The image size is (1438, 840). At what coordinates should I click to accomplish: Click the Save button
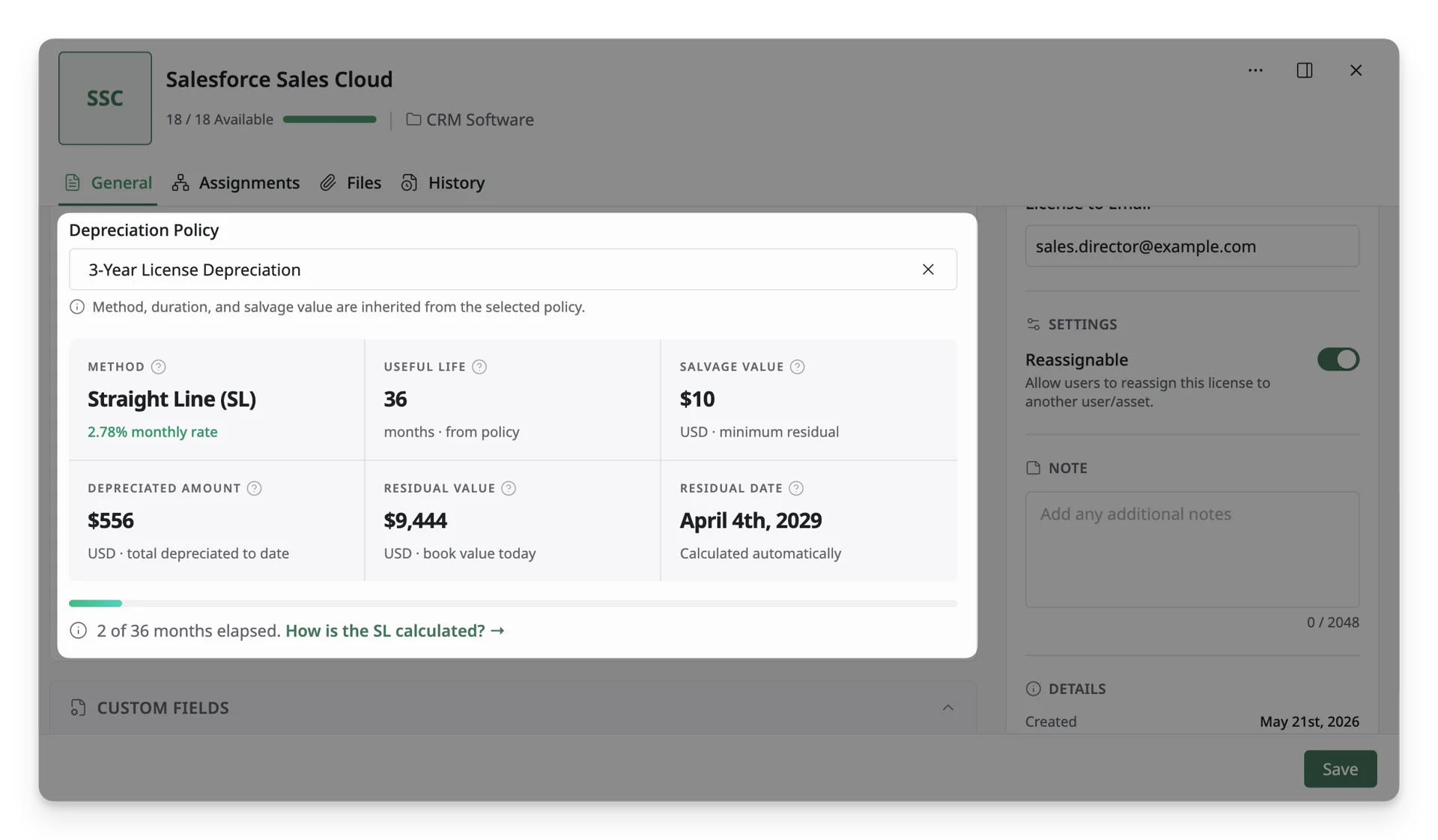click(1340, 769)
